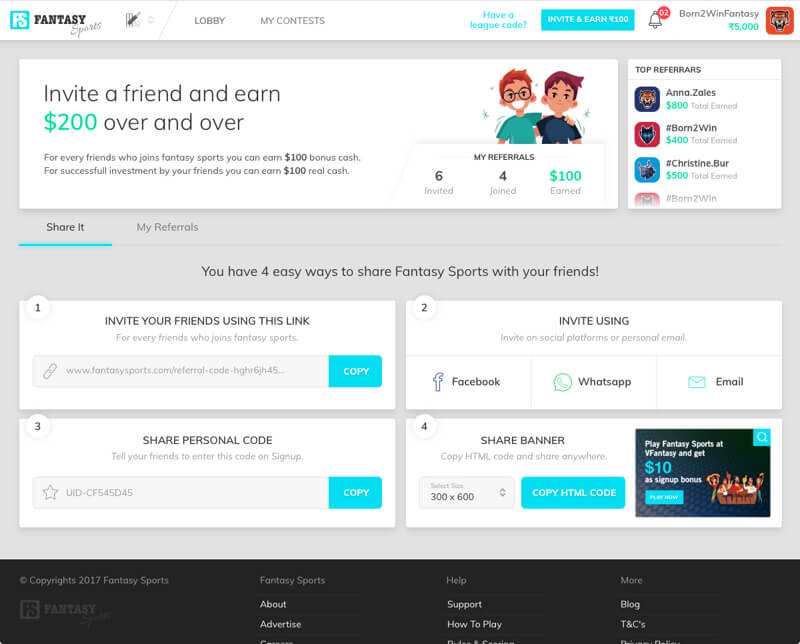The height and width of the screenshot is (644, 800).
Task: Open About footer link
Action: click(x=273, y=604)
